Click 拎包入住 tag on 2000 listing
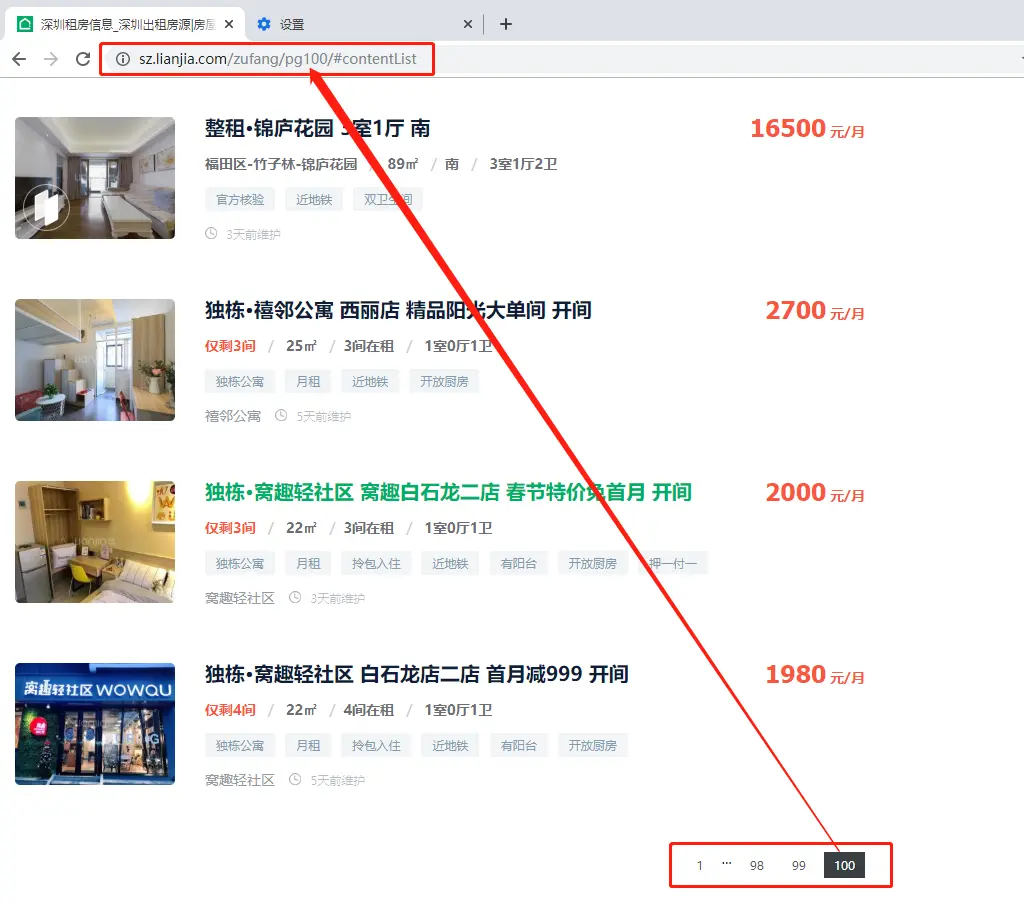The height and width of the screenshot is (903, 1024). (x=376, y=563)
